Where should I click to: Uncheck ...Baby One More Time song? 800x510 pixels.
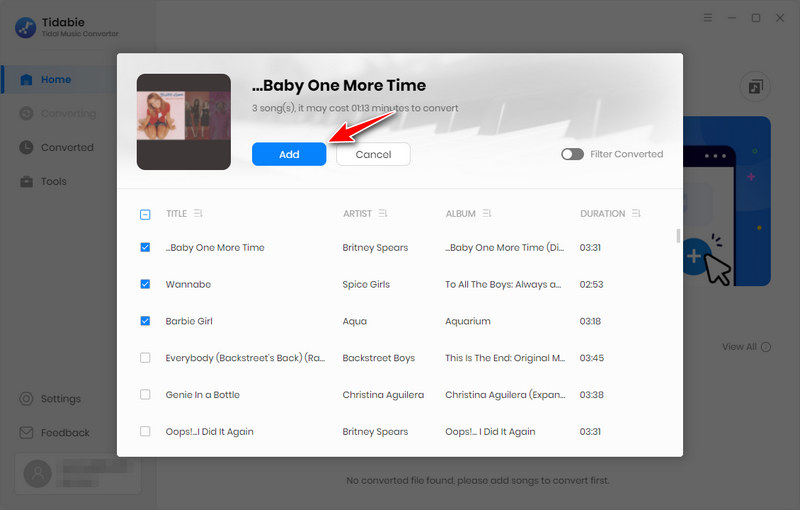tap(145, 247)
